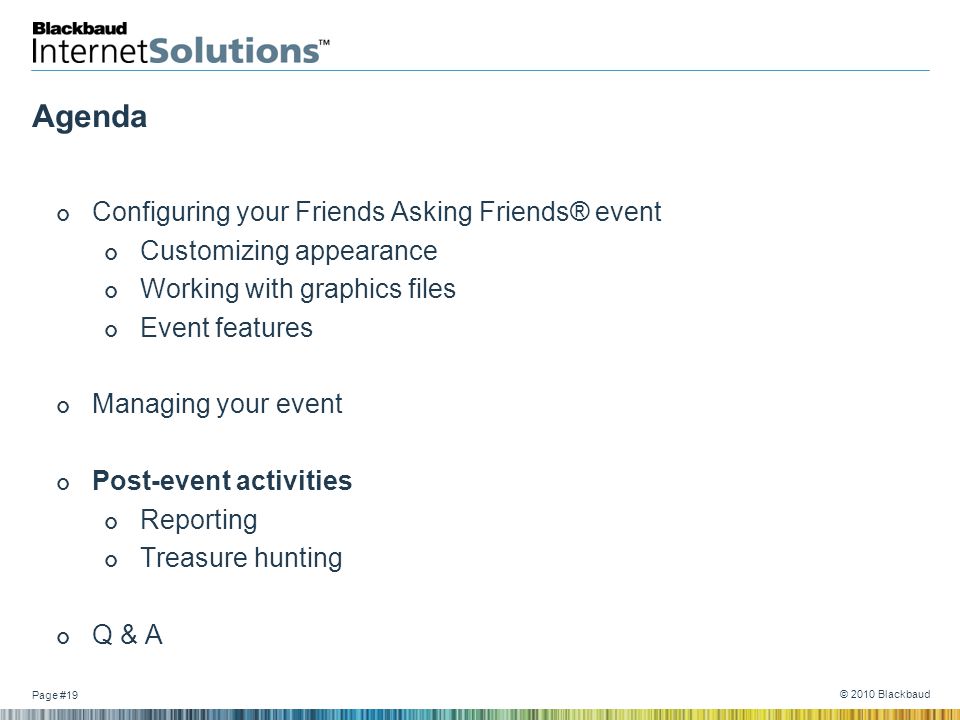Click the bullet before Event features

[x=111, y=331]
